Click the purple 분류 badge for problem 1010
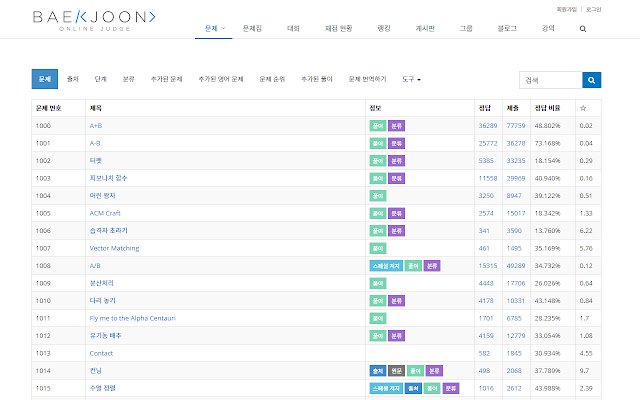Screen dimensions: 640x400 396,301
